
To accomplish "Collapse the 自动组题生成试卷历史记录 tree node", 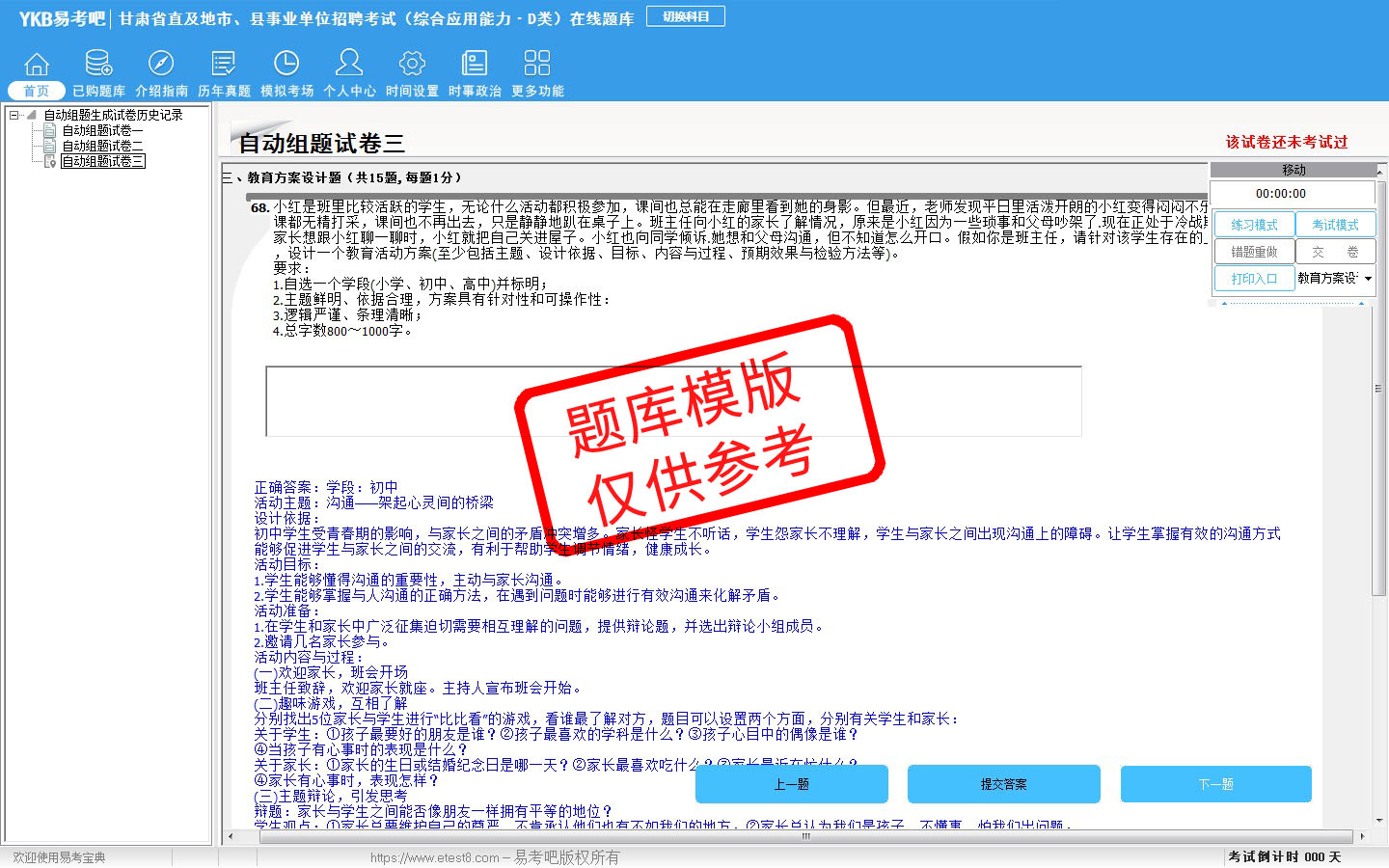I will [14, 115].
